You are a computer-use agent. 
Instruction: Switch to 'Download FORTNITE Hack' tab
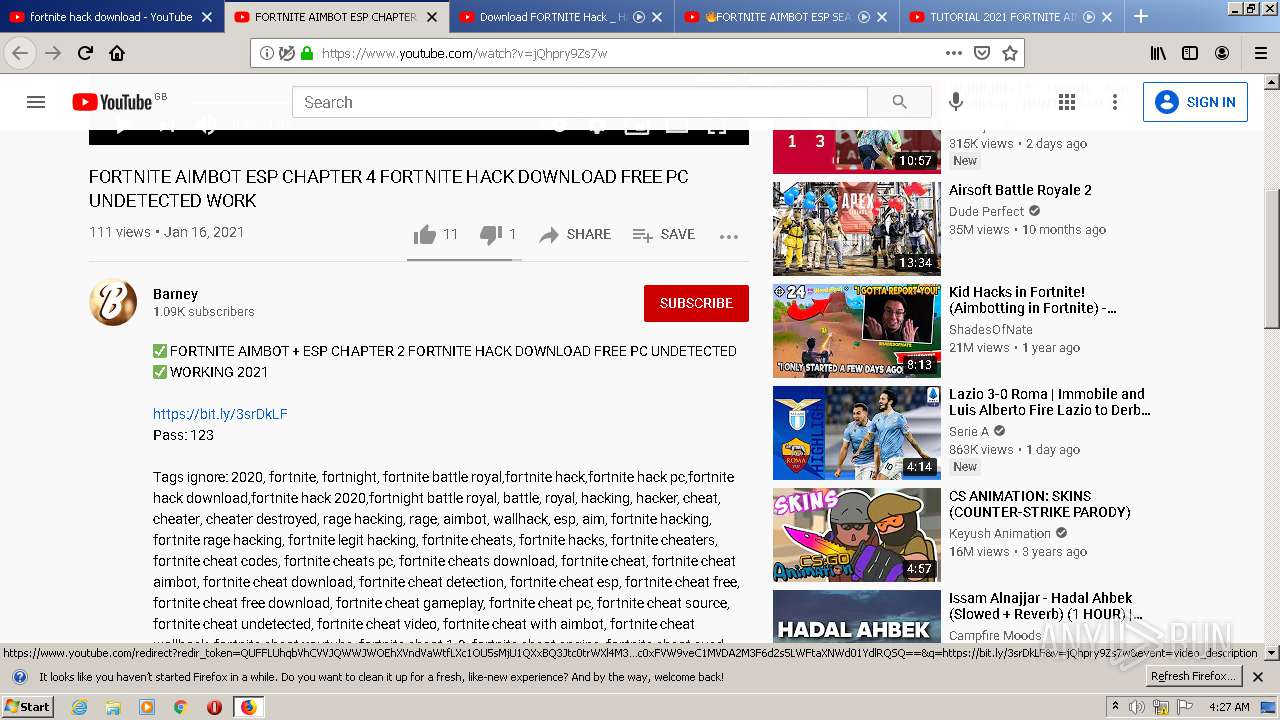561,17
